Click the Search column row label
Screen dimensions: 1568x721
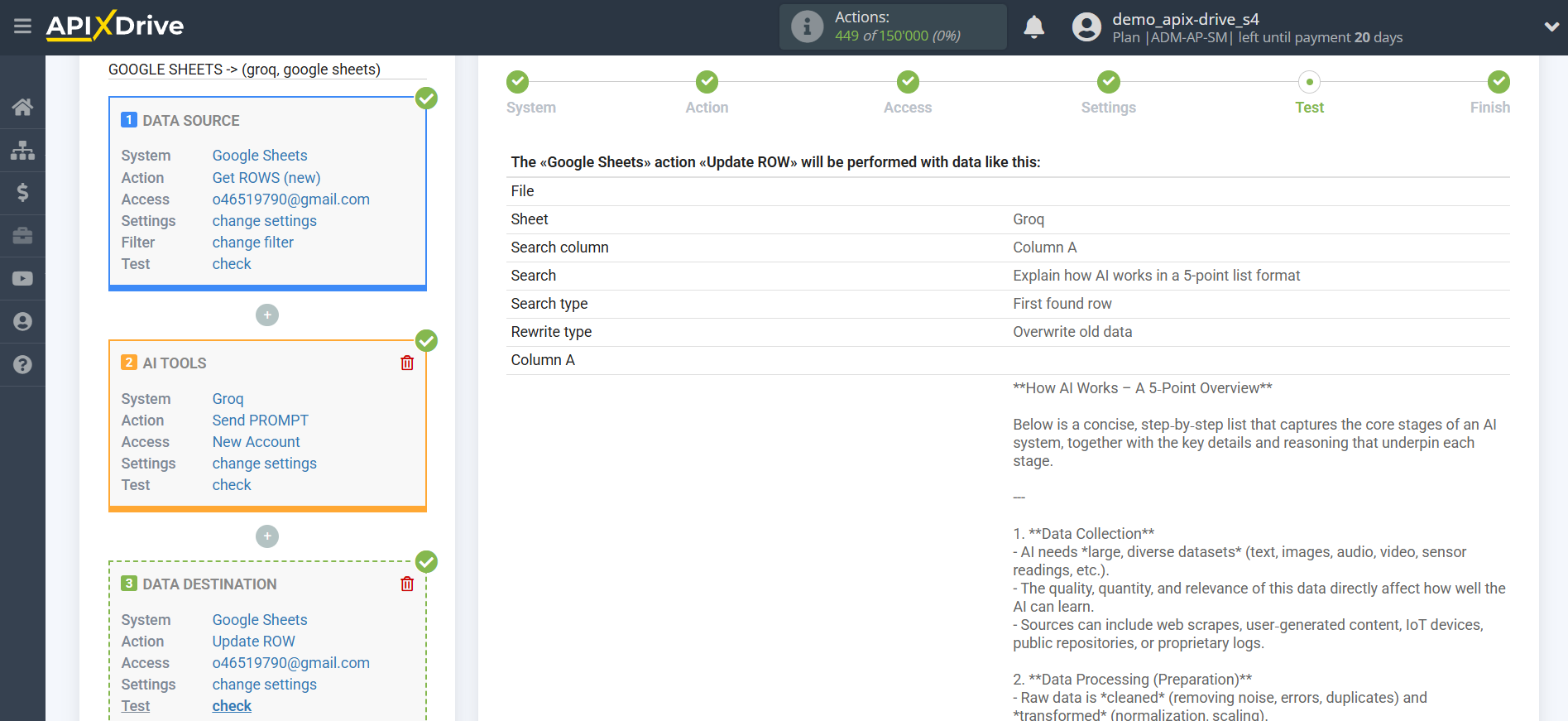click(560, 248)
